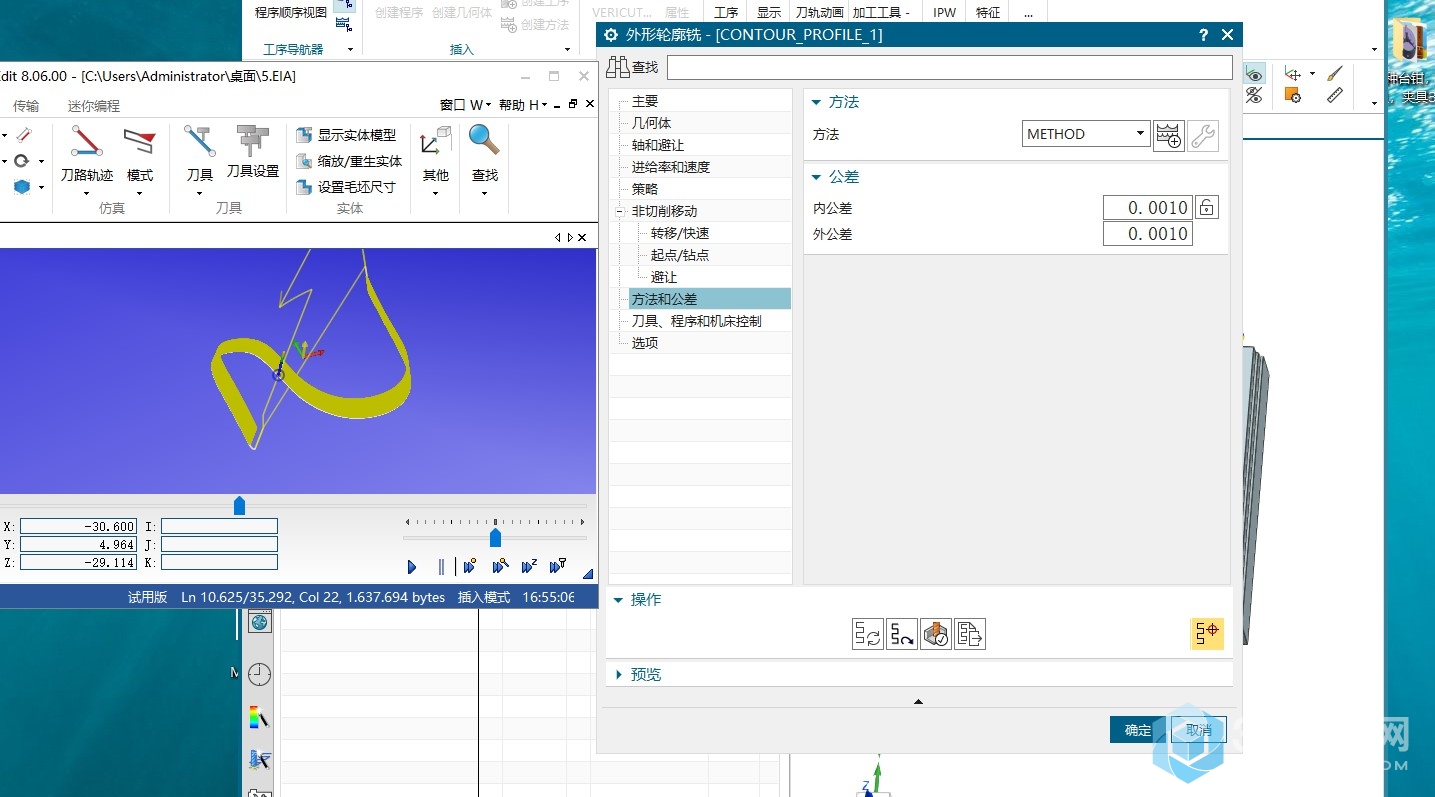Select 主要 in dialog tree

(x=645, y=101)
